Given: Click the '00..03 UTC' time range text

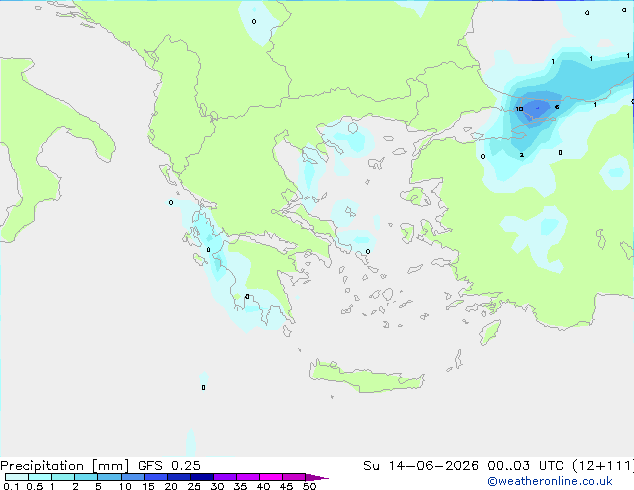Looking at the screenshot, I should [525, 466].
